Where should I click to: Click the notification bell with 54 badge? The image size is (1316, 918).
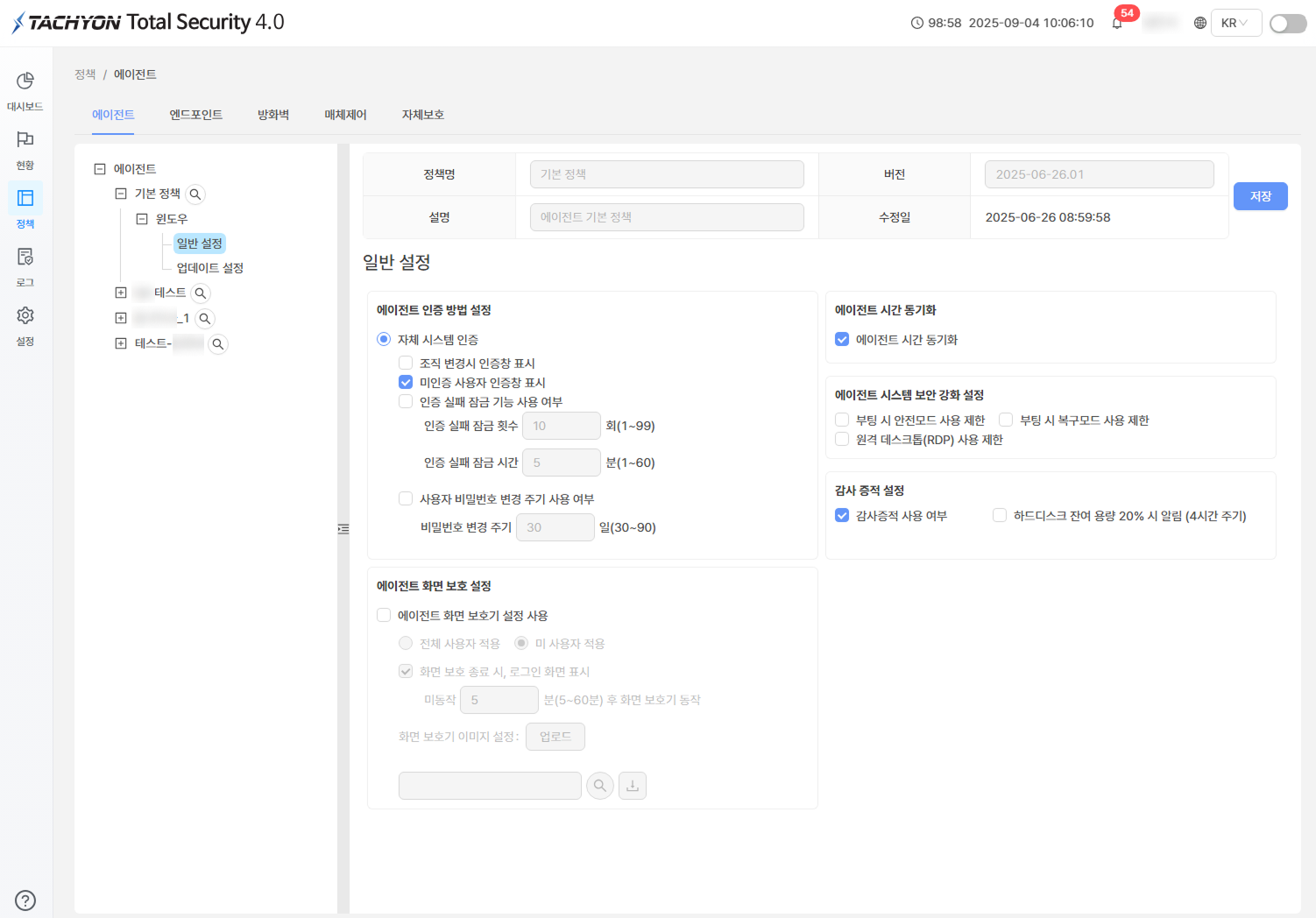1117,23
